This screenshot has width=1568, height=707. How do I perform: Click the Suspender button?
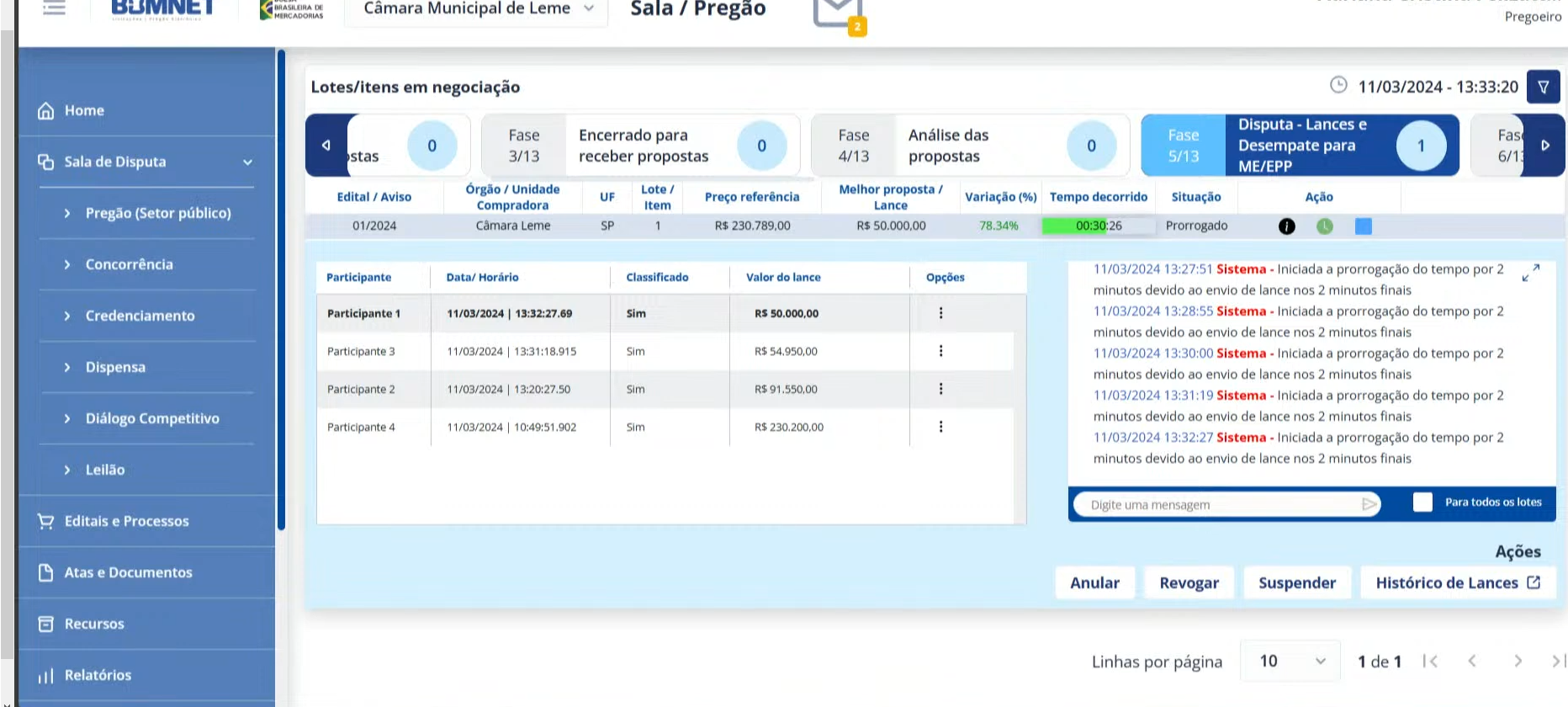click(1296, 582)
